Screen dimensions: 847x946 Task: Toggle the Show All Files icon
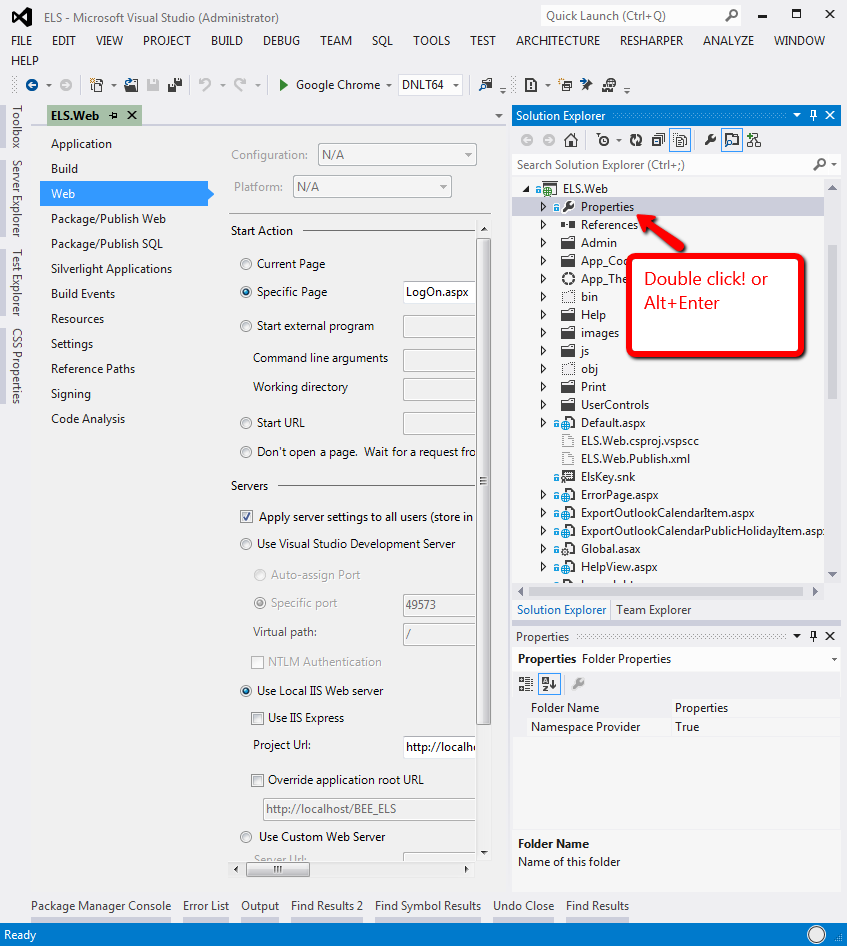click(679, 139)
